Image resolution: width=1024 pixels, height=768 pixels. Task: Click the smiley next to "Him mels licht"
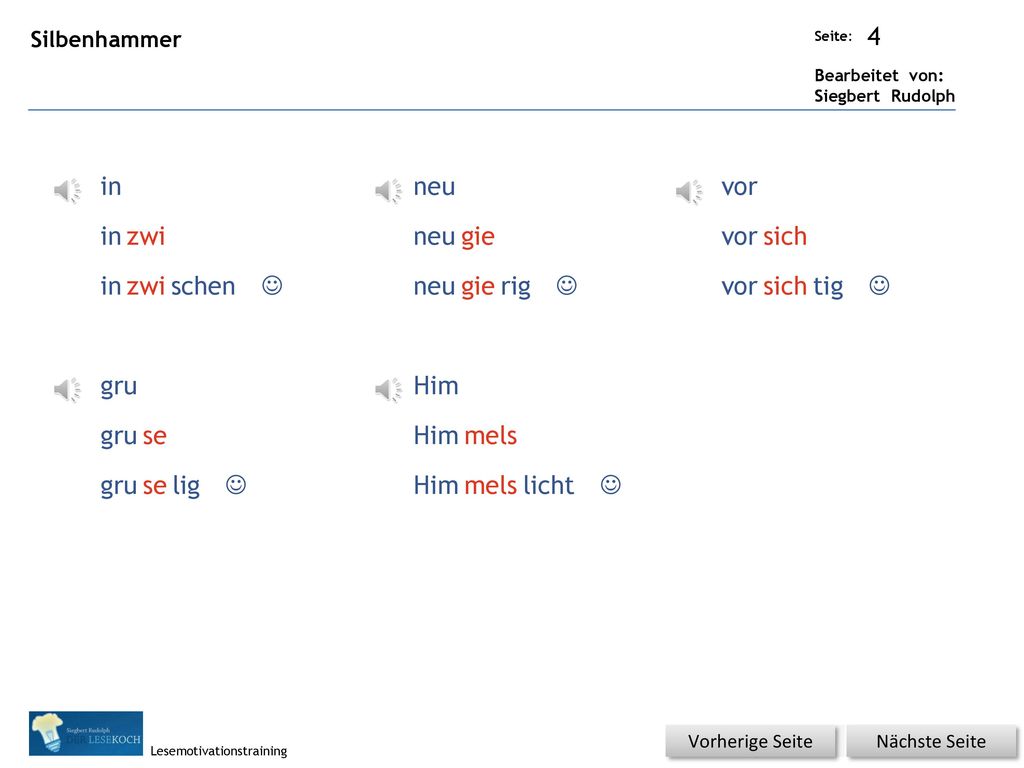[x=611, y=485]
